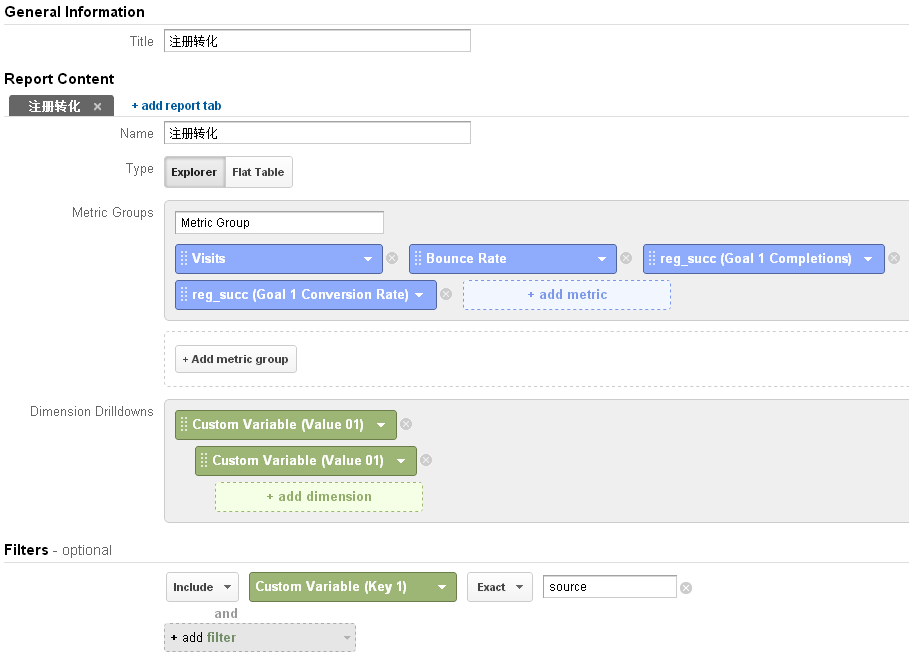The width and height of the screenshot is (909, 665).
Task: Open the add filter dropdown
Action: click(259, 638)
